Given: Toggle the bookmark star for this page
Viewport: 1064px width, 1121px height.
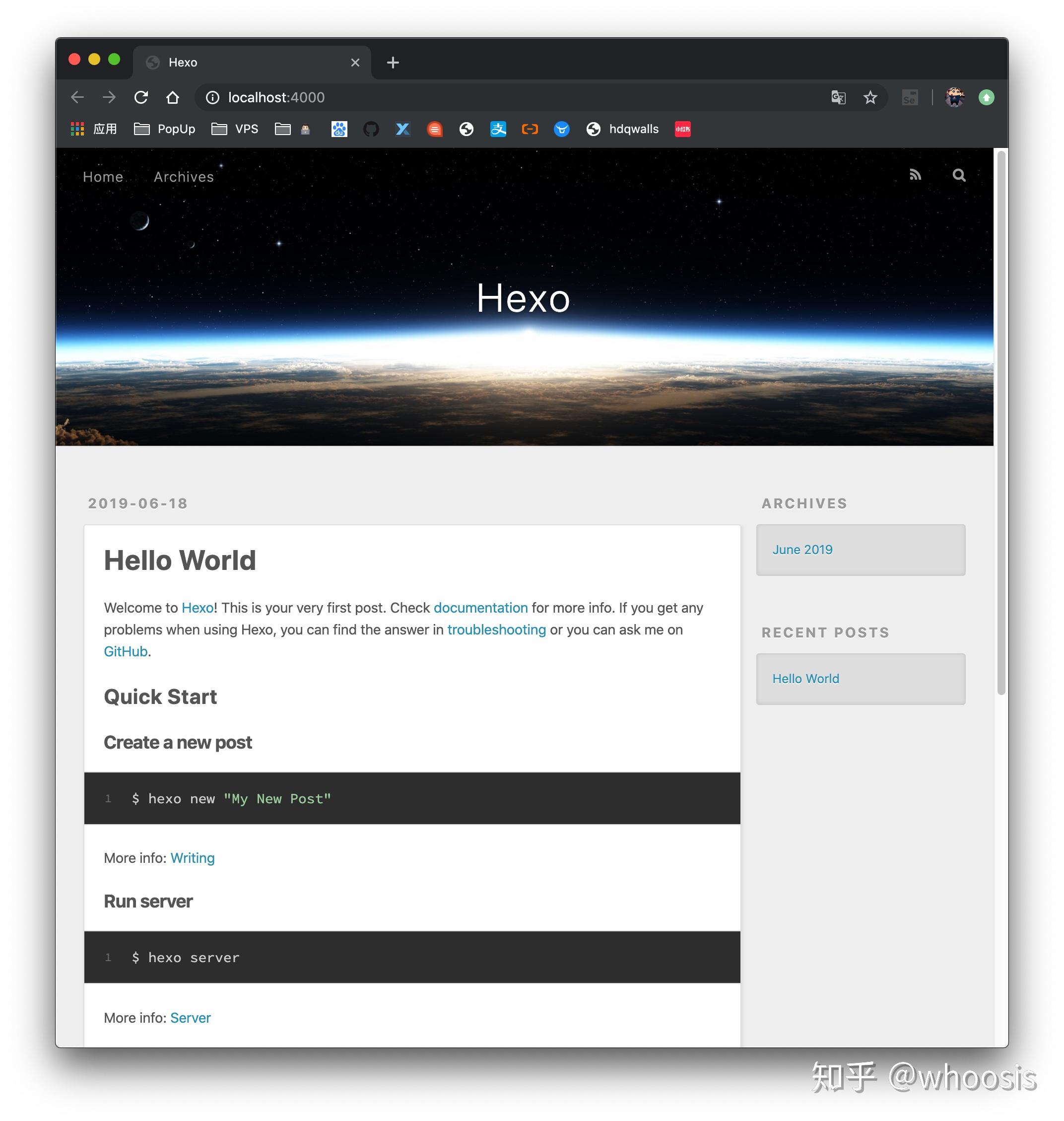Looking at the screenshot, I should tap(870, 97).
